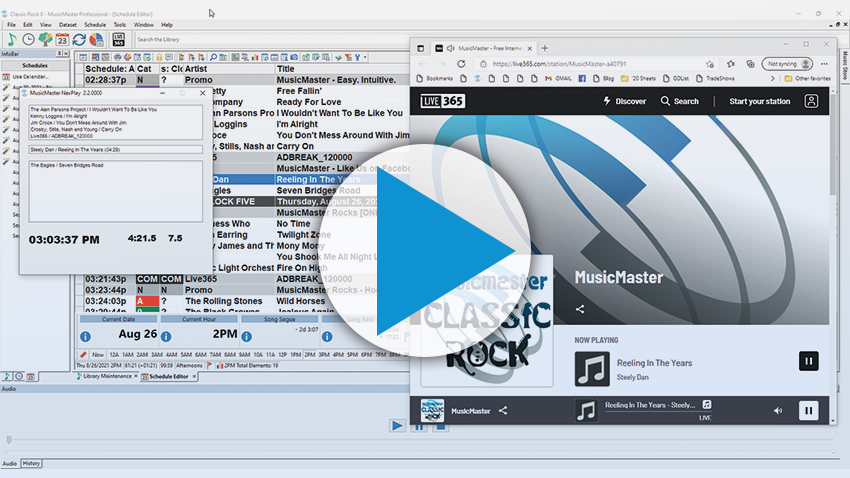Click the Start your station link
This screenshot has width=850, height=478.
759,101
